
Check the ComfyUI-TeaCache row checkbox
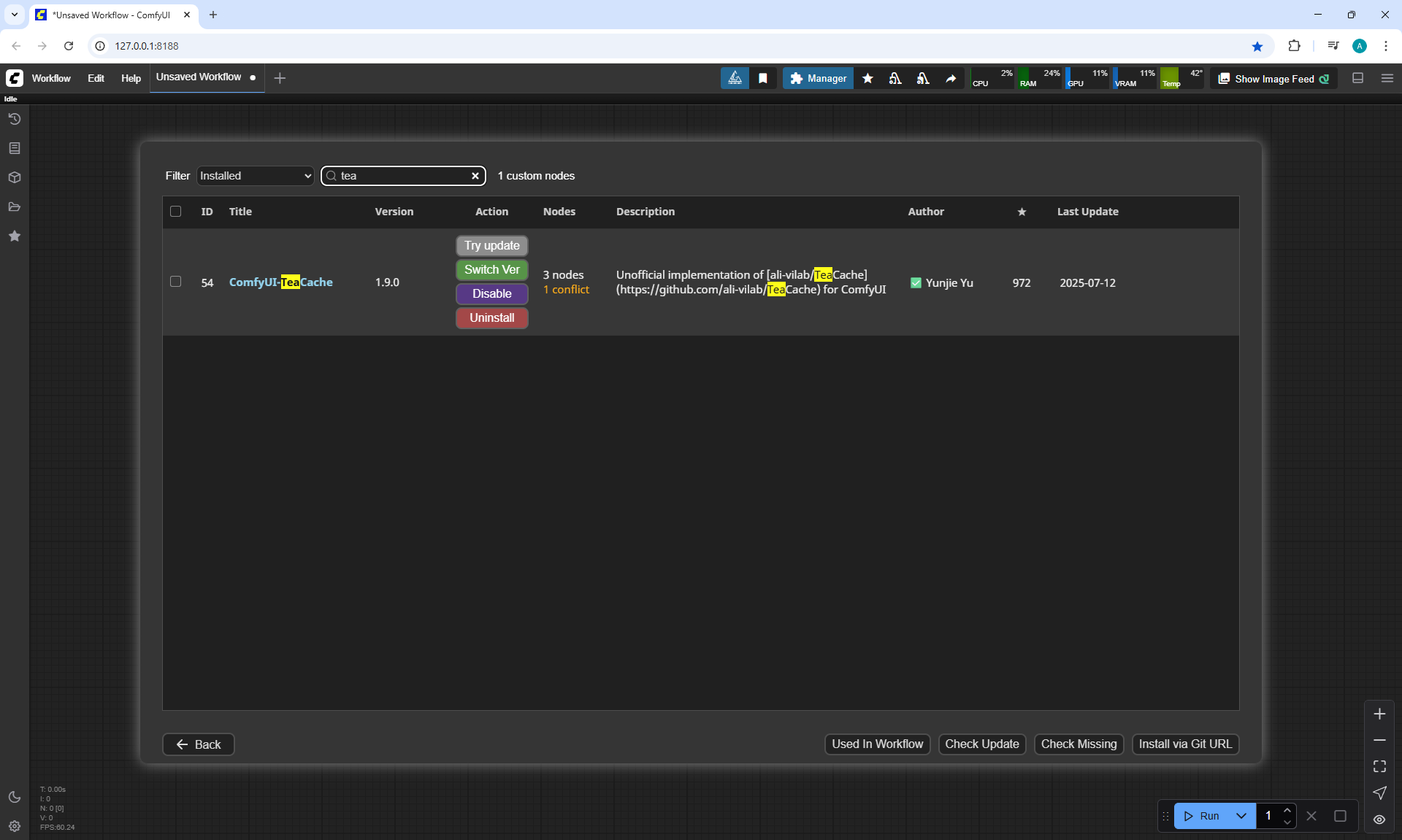click(x=175, y=282)
